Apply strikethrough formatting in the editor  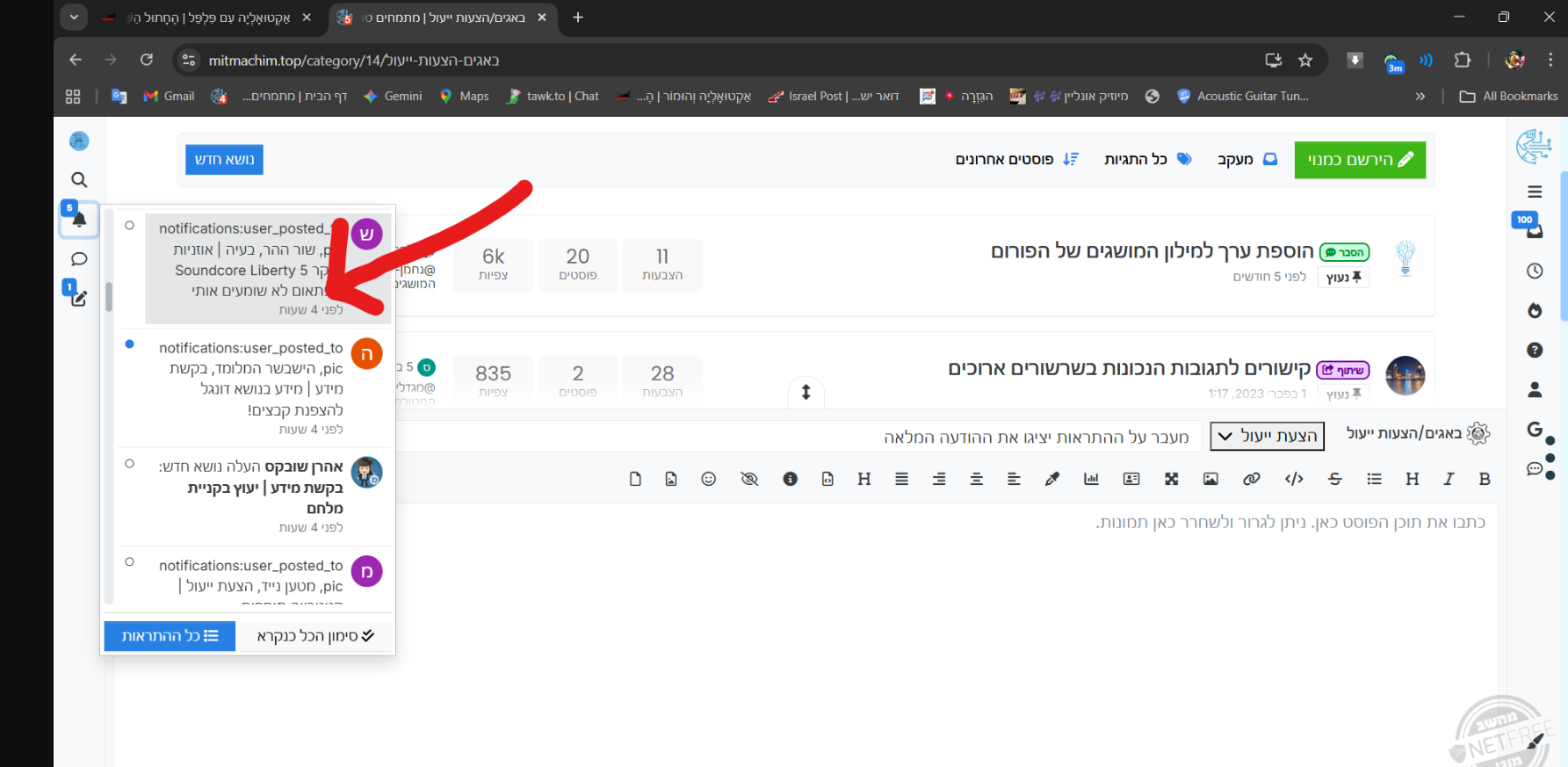(1335, 479)
